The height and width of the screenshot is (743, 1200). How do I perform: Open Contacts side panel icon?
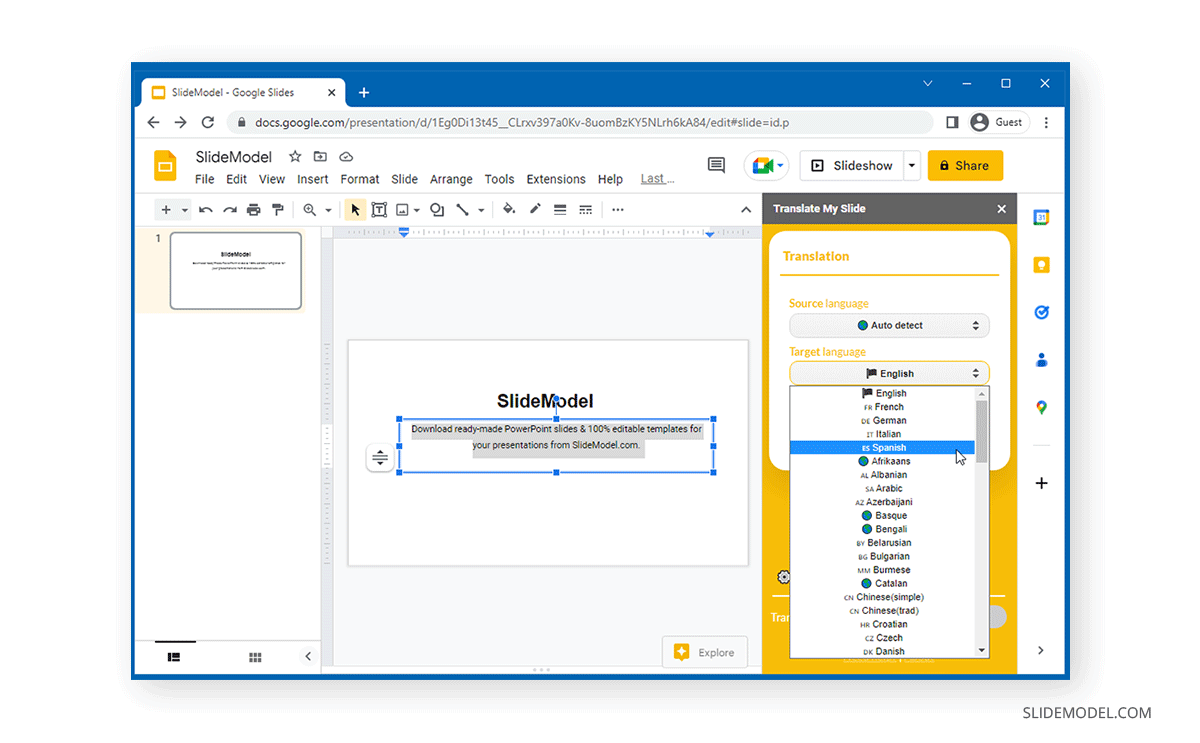1041,360
